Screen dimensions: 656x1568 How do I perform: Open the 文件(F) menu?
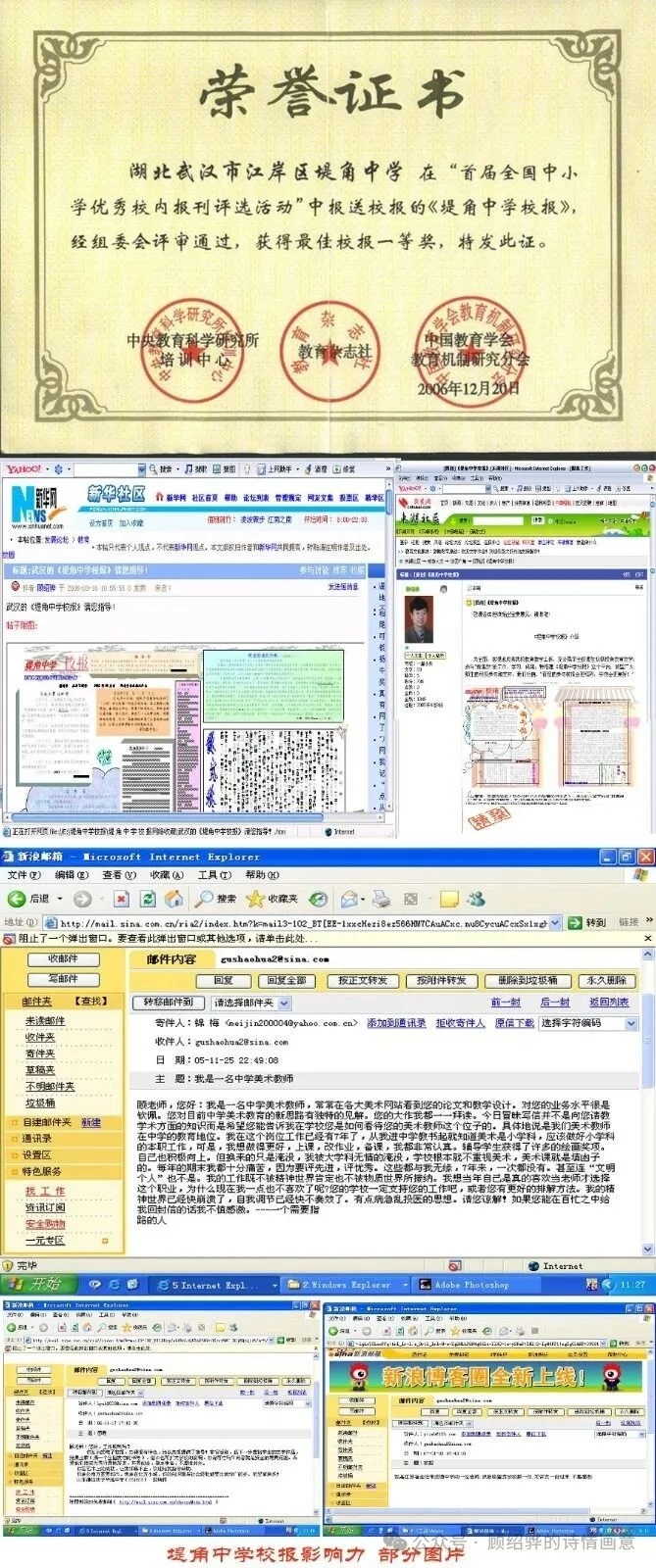24,875
